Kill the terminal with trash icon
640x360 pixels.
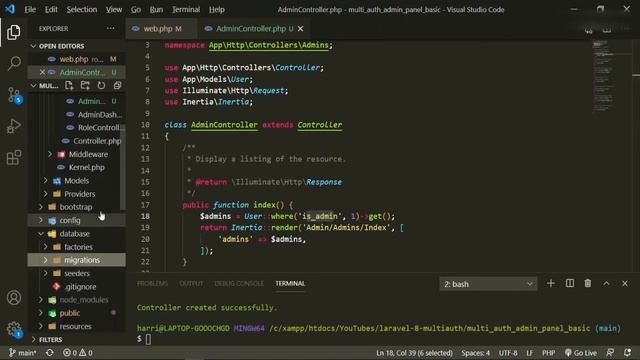(x=588, y=283)
